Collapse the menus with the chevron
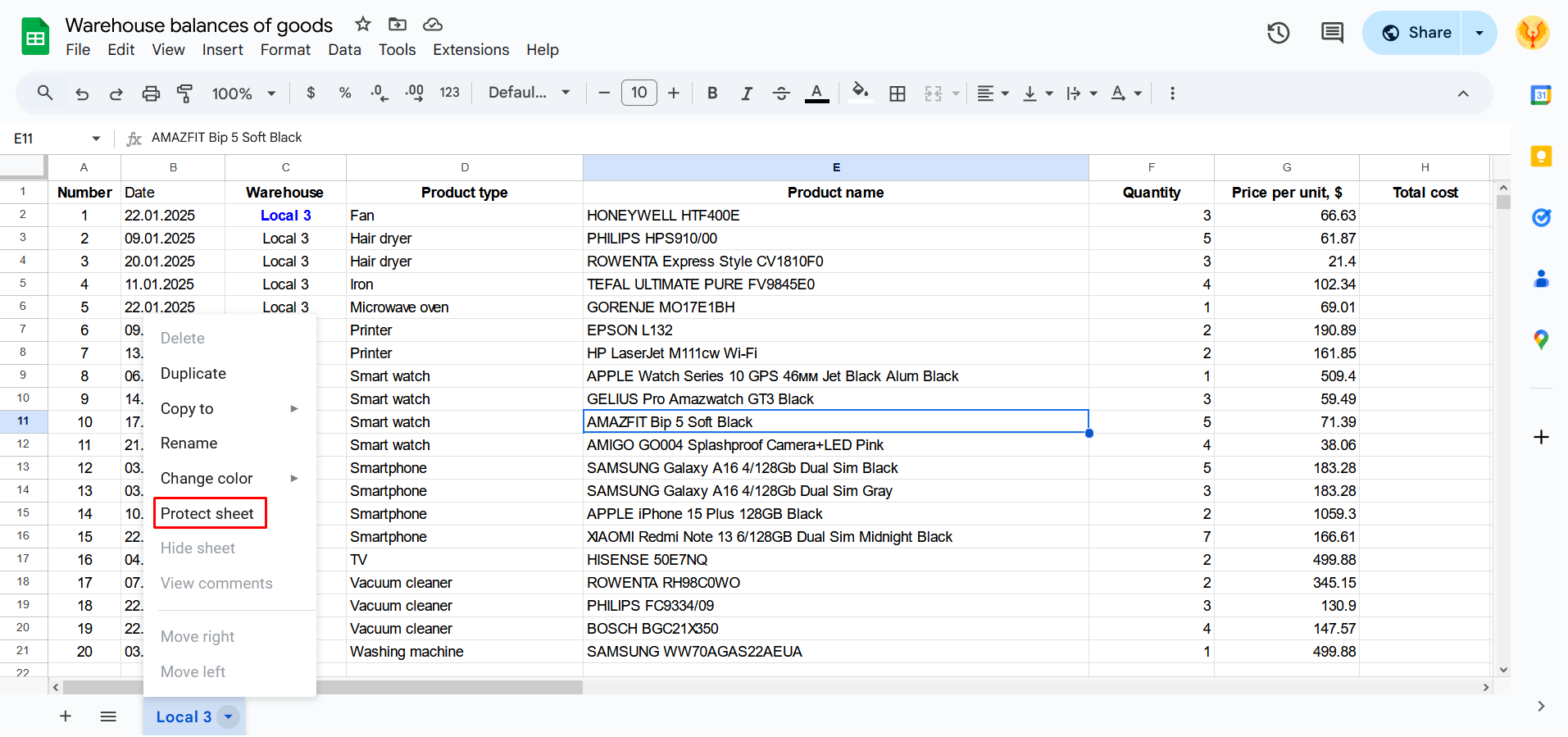 click(x=1463, y=93)
